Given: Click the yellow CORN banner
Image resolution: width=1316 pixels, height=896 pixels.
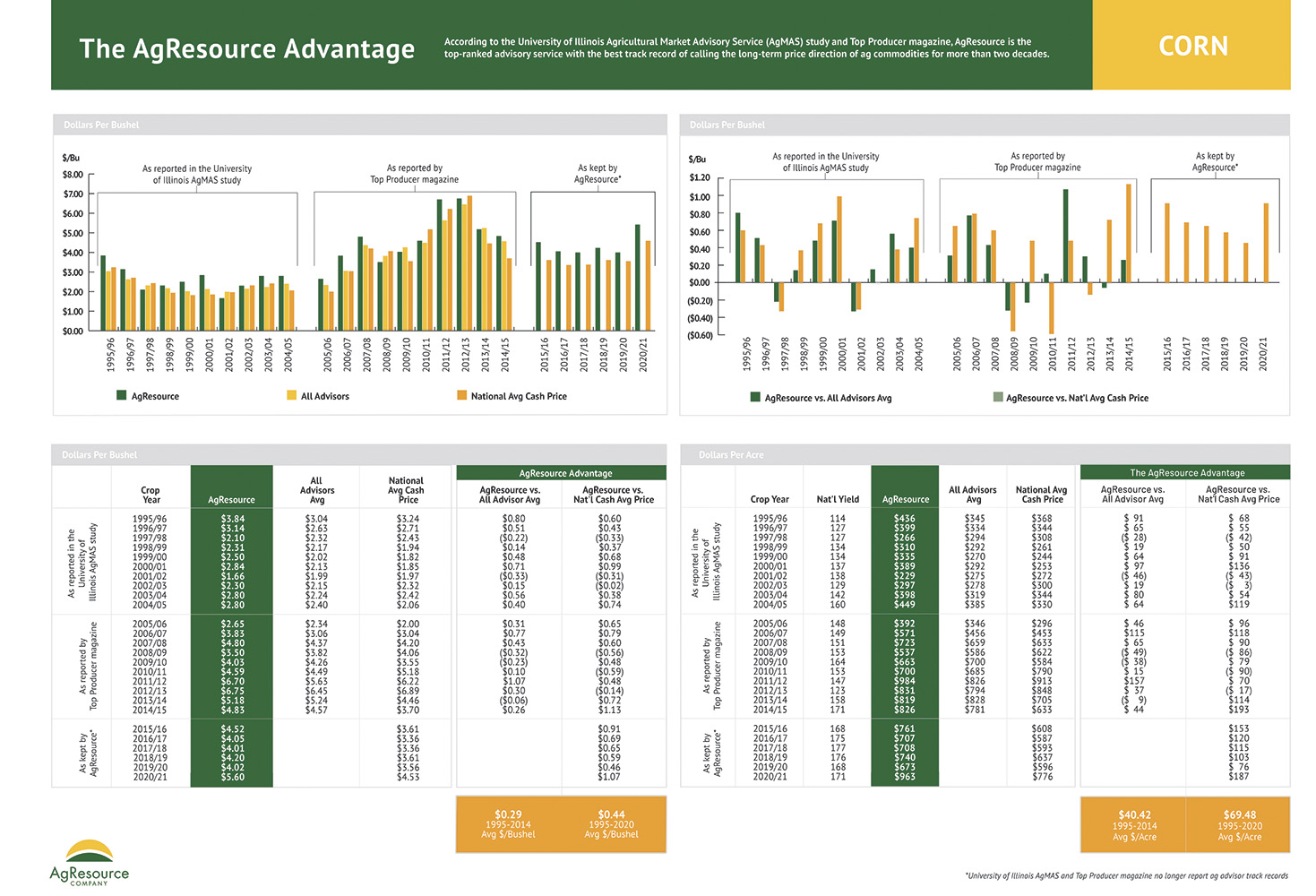Looking at the screenshot, I should [x=1191, y=46].
